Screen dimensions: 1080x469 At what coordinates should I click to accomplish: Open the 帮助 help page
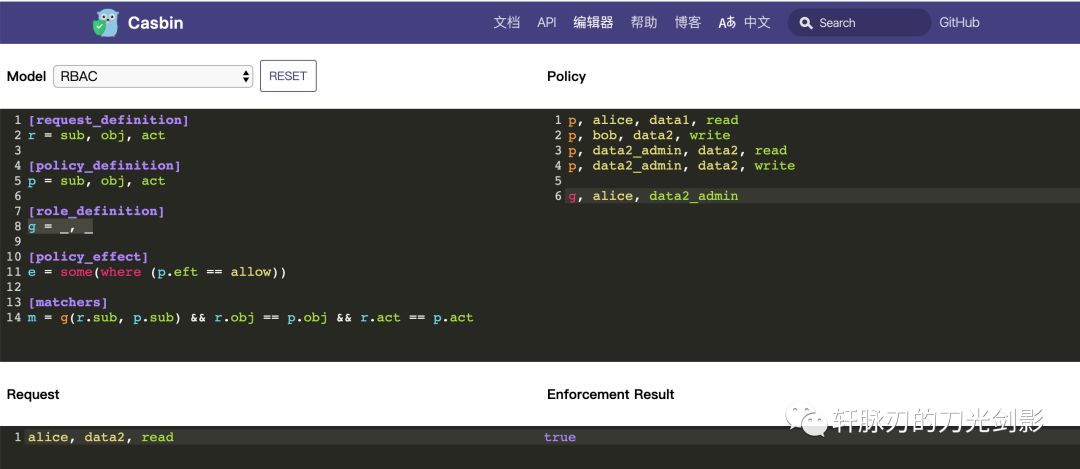(x=644, y=23)
